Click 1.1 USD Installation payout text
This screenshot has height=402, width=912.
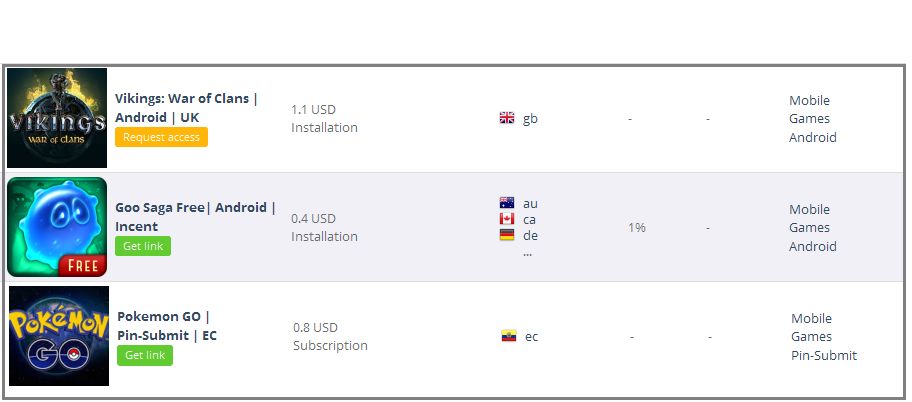click(x=325, y=118)
